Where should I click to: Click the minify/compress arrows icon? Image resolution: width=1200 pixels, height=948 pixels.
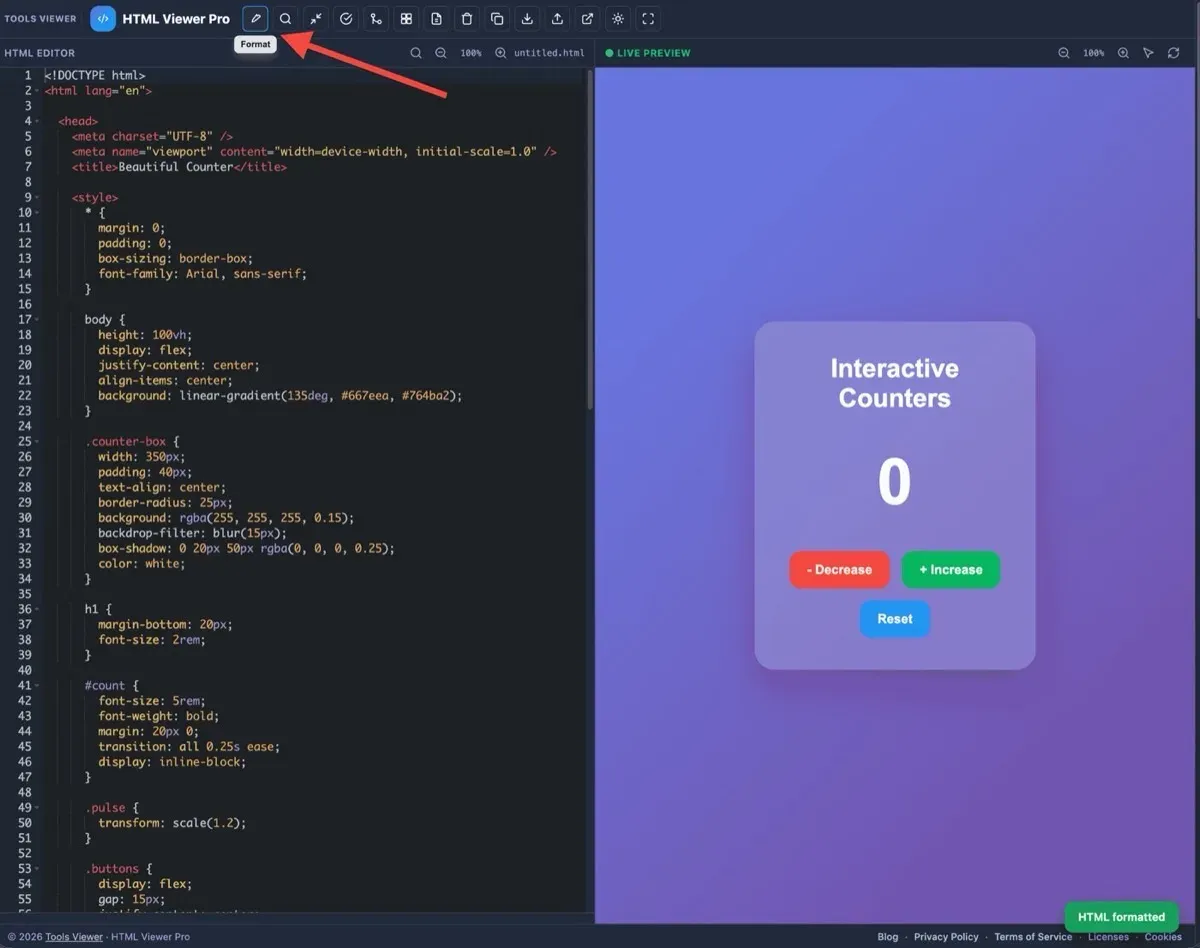316,18
